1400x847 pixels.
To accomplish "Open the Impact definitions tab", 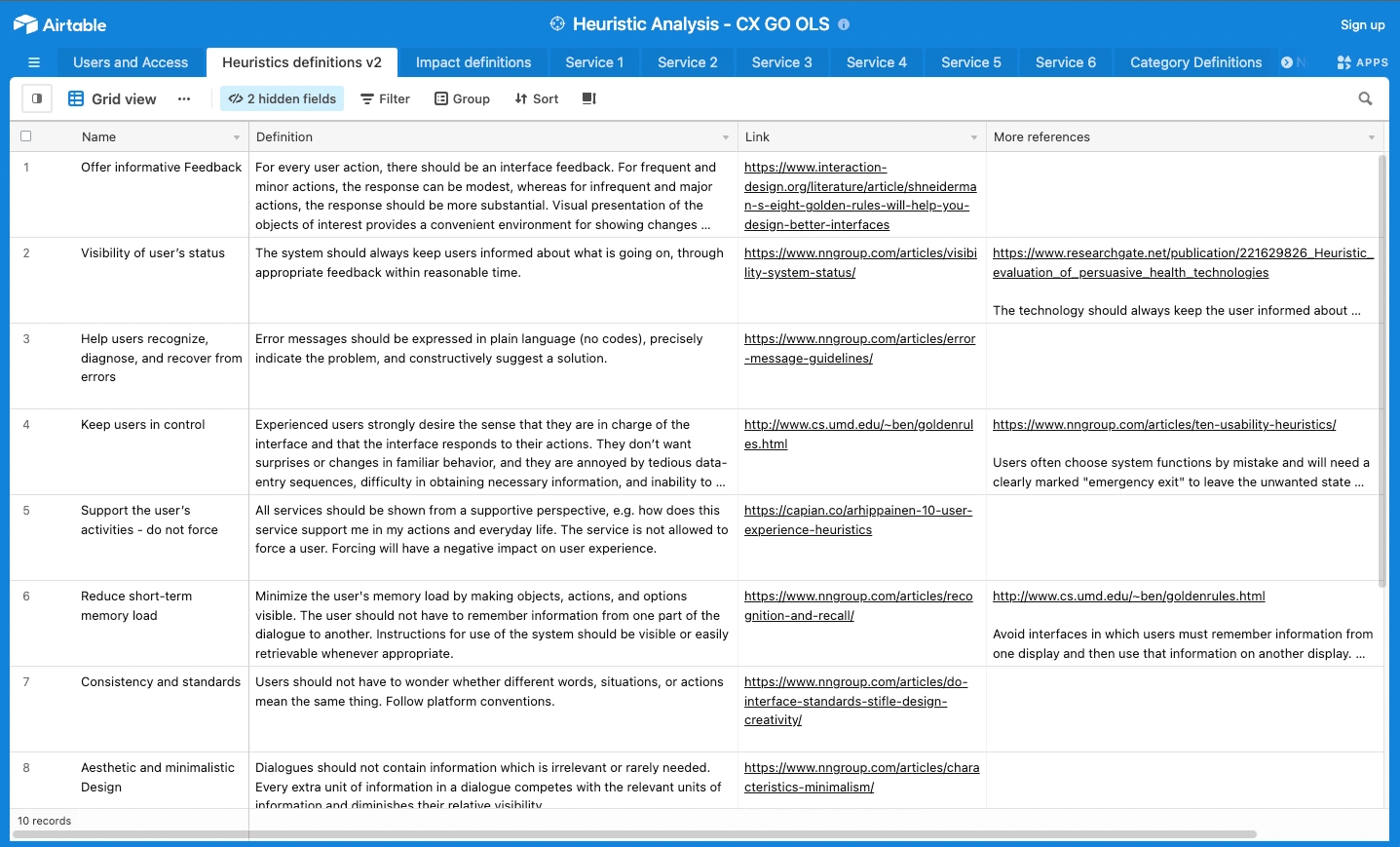I will pos(473,62).
